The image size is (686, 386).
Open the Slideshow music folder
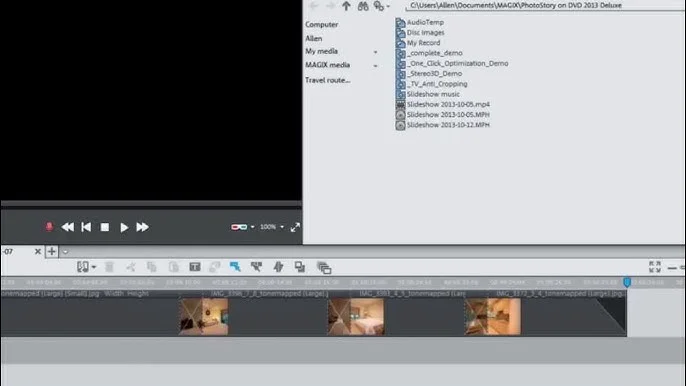428,94
